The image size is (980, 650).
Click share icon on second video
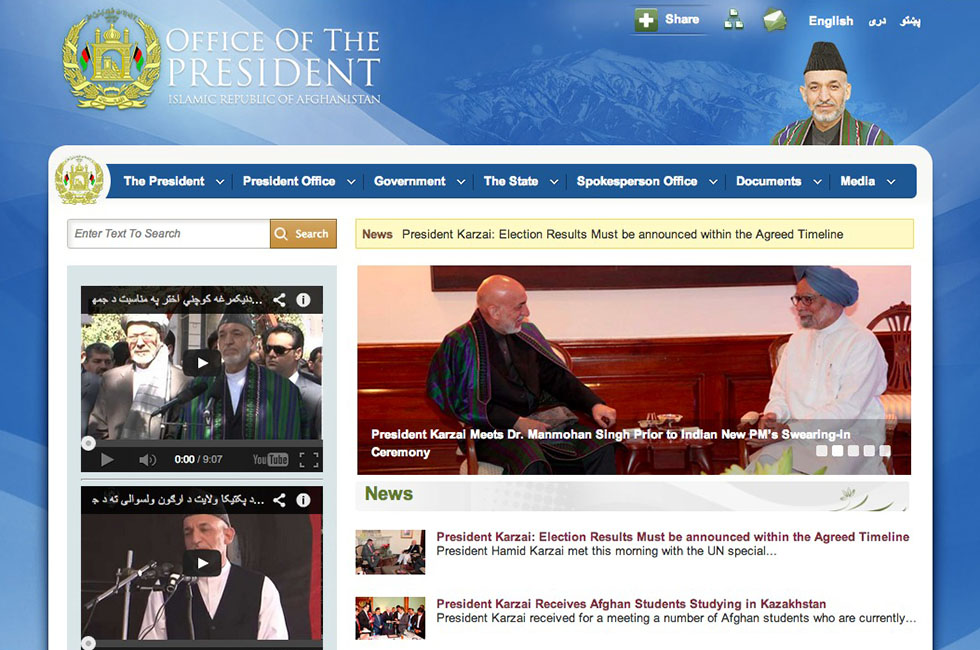click(280, 500)
